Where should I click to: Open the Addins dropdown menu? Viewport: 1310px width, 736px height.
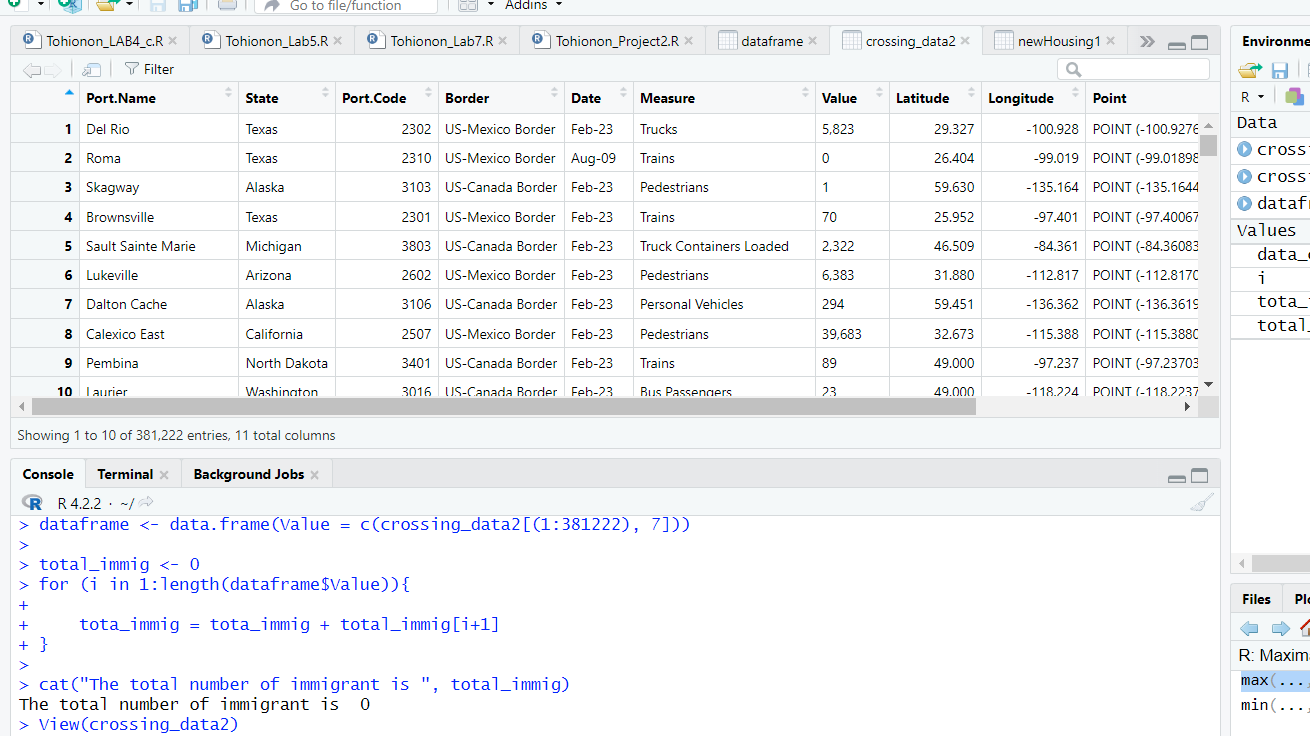point(533,5)
